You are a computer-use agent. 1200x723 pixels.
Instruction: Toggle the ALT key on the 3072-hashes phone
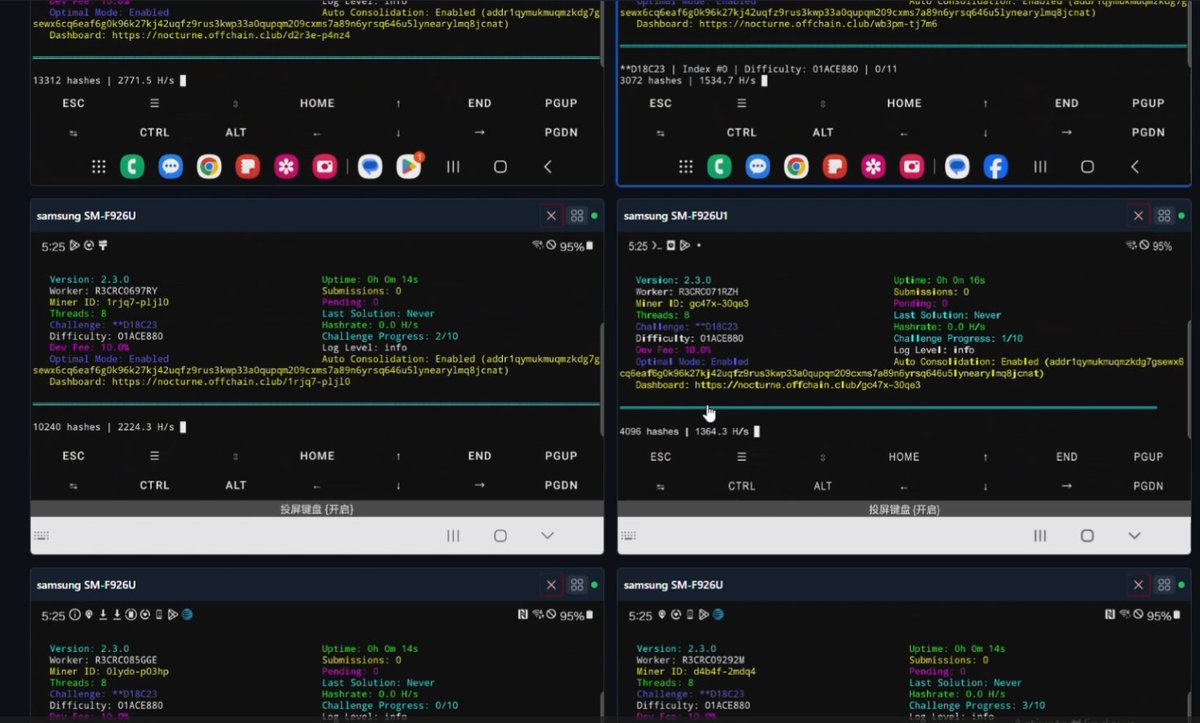tap(823, 132)
